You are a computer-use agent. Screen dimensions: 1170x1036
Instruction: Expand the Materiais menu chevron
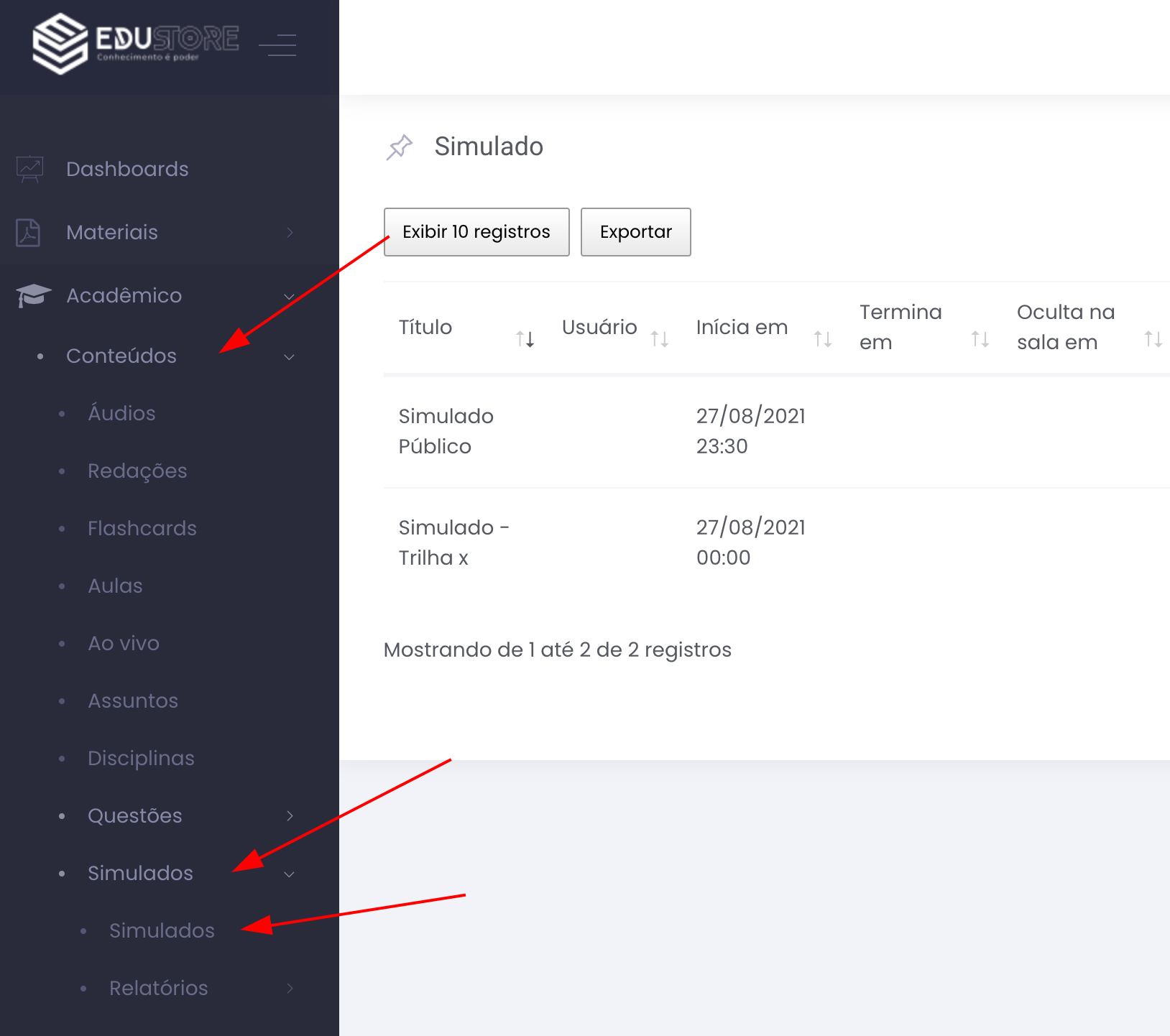pos(290,232)
